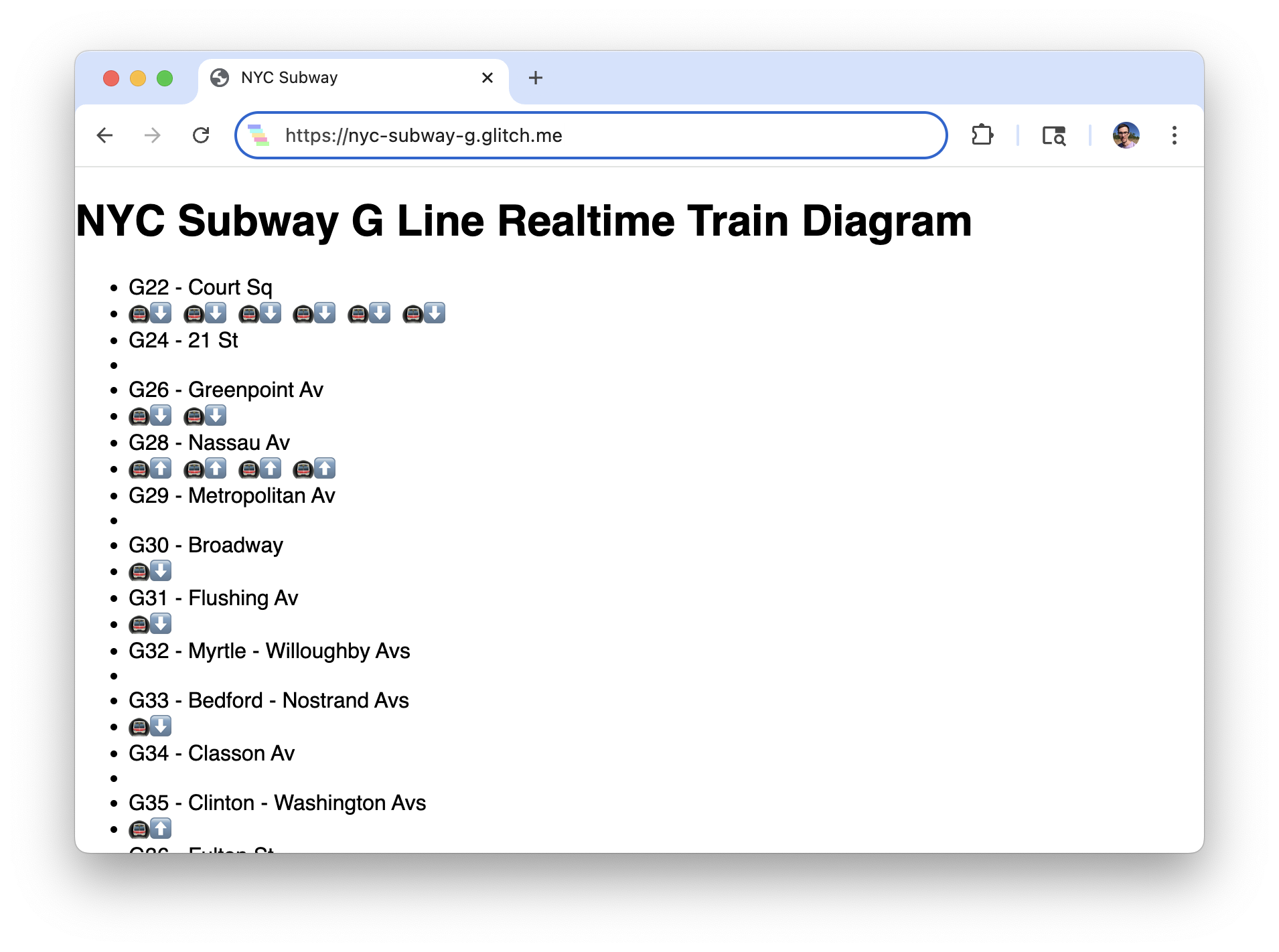Click the G24 - 21 St station text
Image resolution: width=1279 pixels, height=952 pixels.
[x=183, y=340]
